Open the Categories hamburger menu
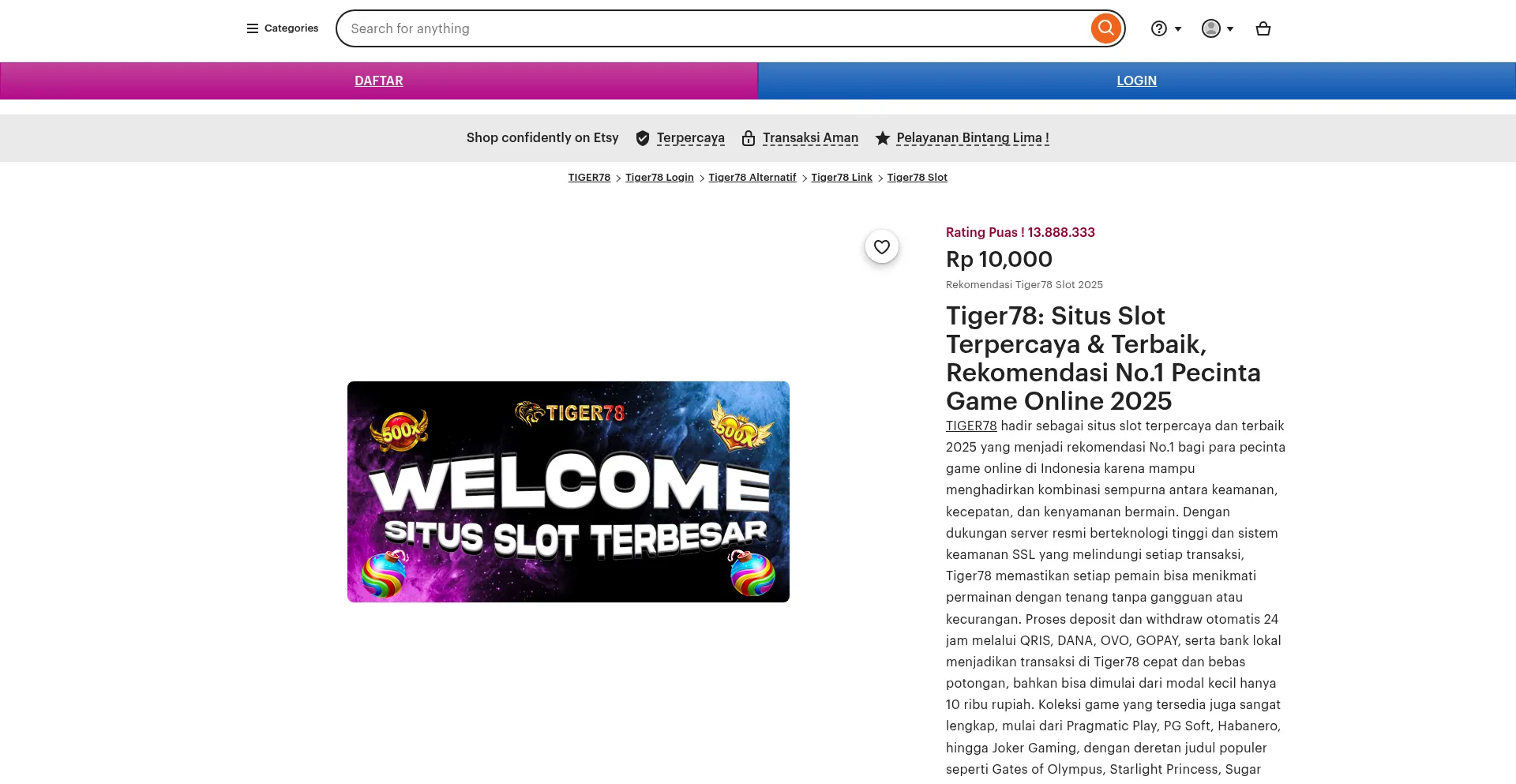This screenshot has width=1516, height=784. pos(251,28)
